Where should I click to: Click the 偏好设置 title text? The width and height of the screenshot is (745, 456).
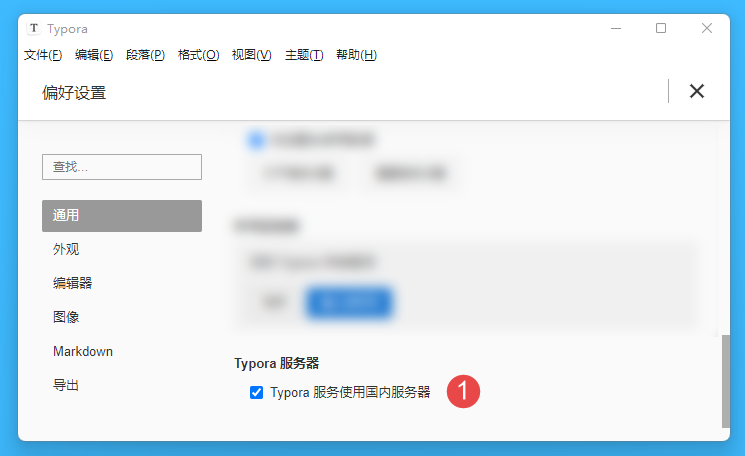[74, 93]
